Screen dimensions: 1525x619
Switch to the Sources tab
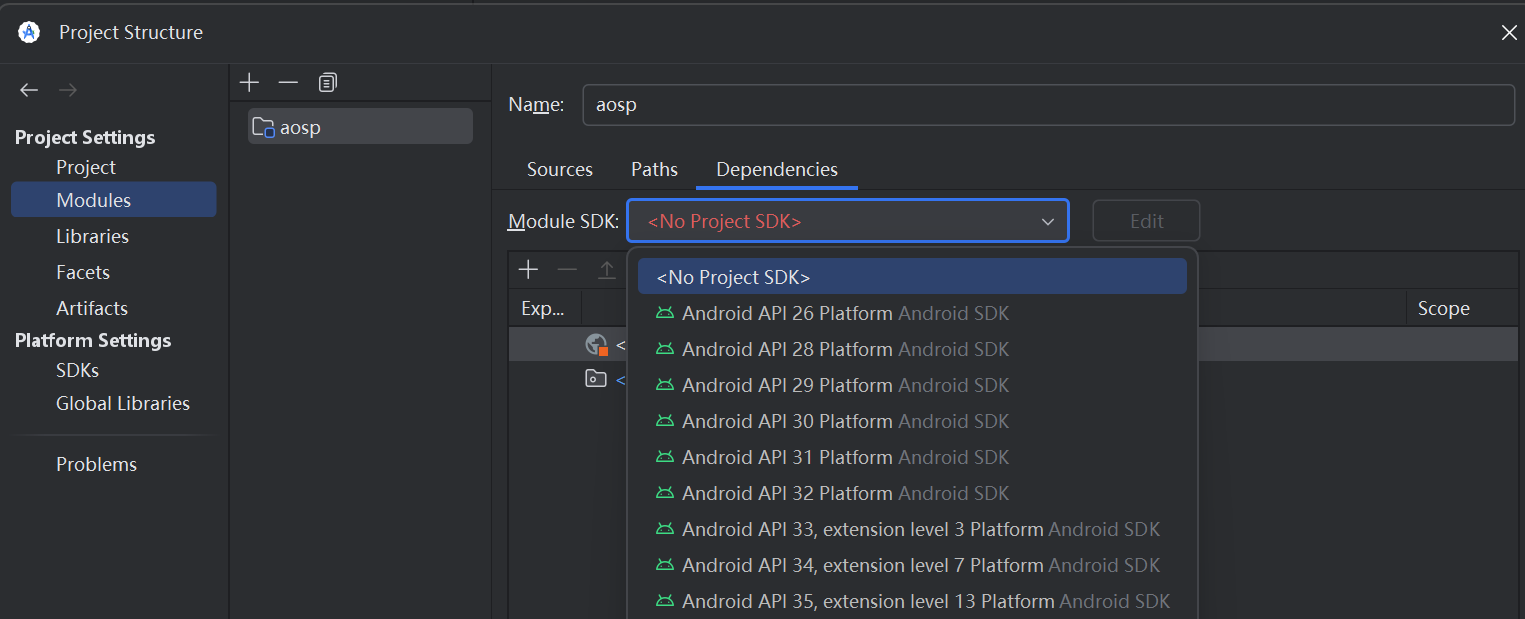pos(560,169)
